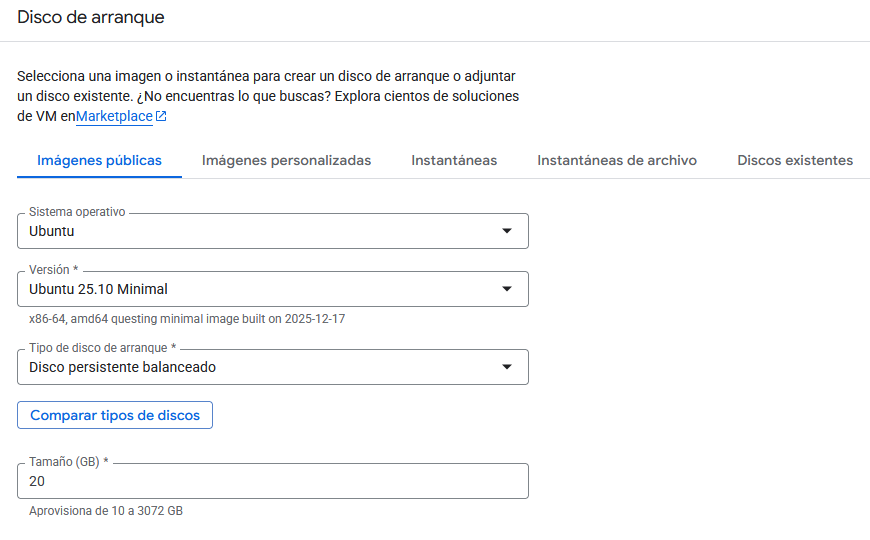Switch to the Imágenes públicas tab
Image resolution: width=870 pixels, height=540 pixels.
click(99, 160)
